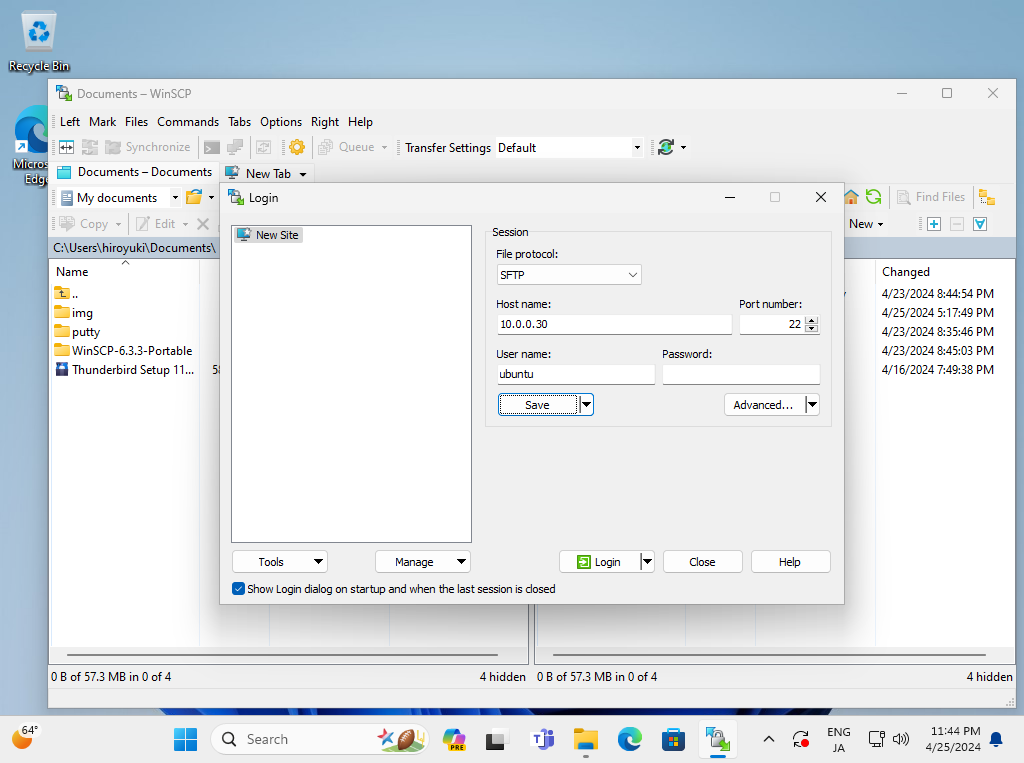Click the Advanced... button
This screenshot has height=763, width=1024.
point(764,405)
